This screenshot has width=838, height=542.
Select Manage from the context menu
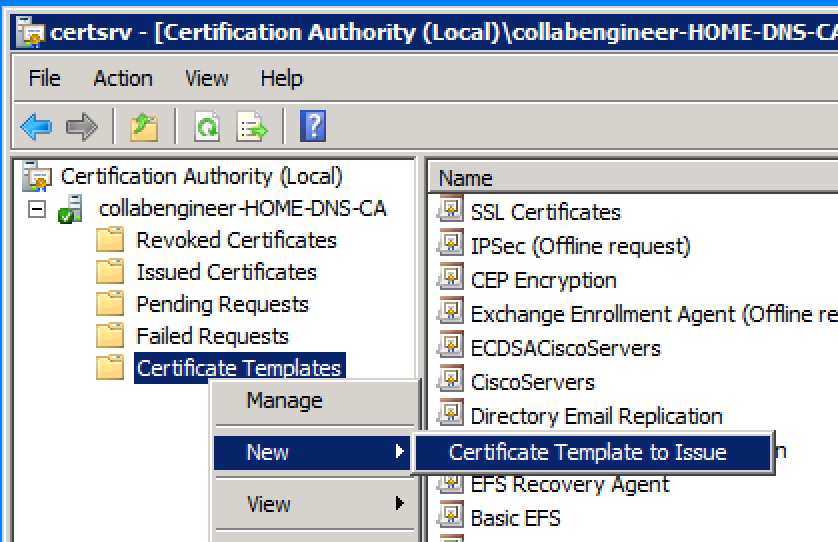pos(284,400)
